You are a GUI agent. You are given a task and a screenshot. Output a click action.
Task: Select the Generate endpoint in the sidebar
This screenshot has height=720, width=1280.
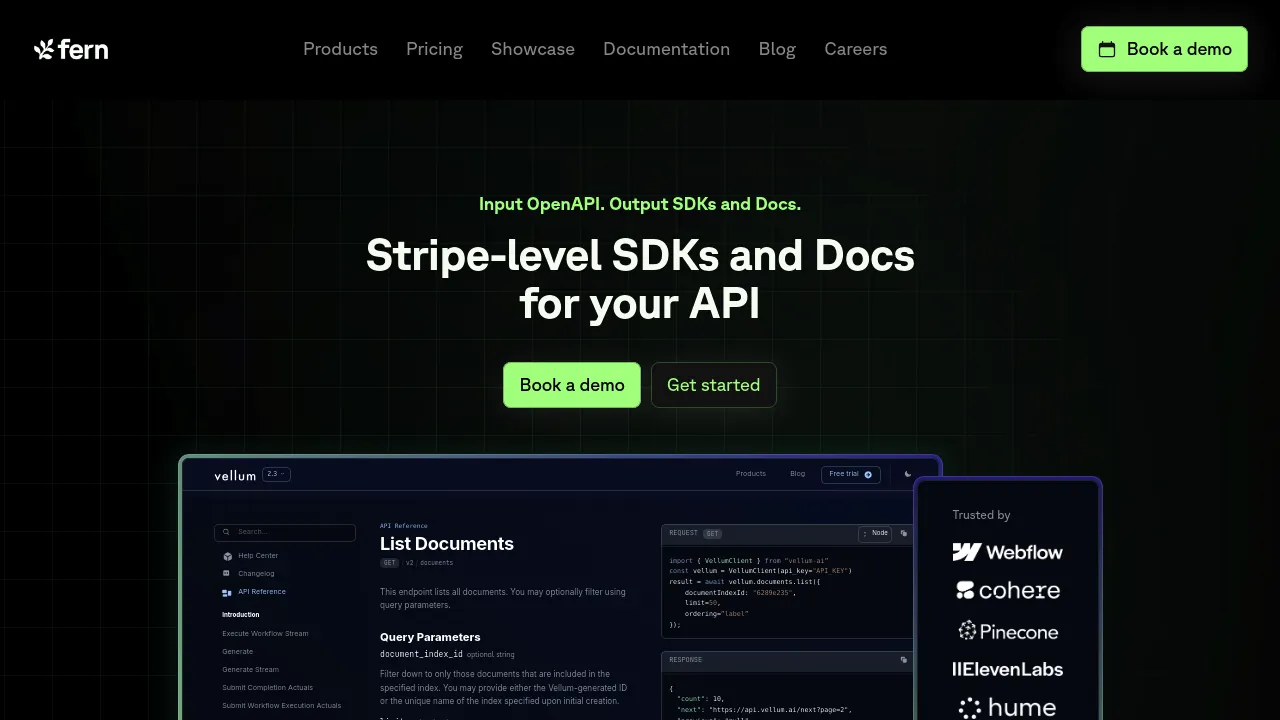pos(238,652)
